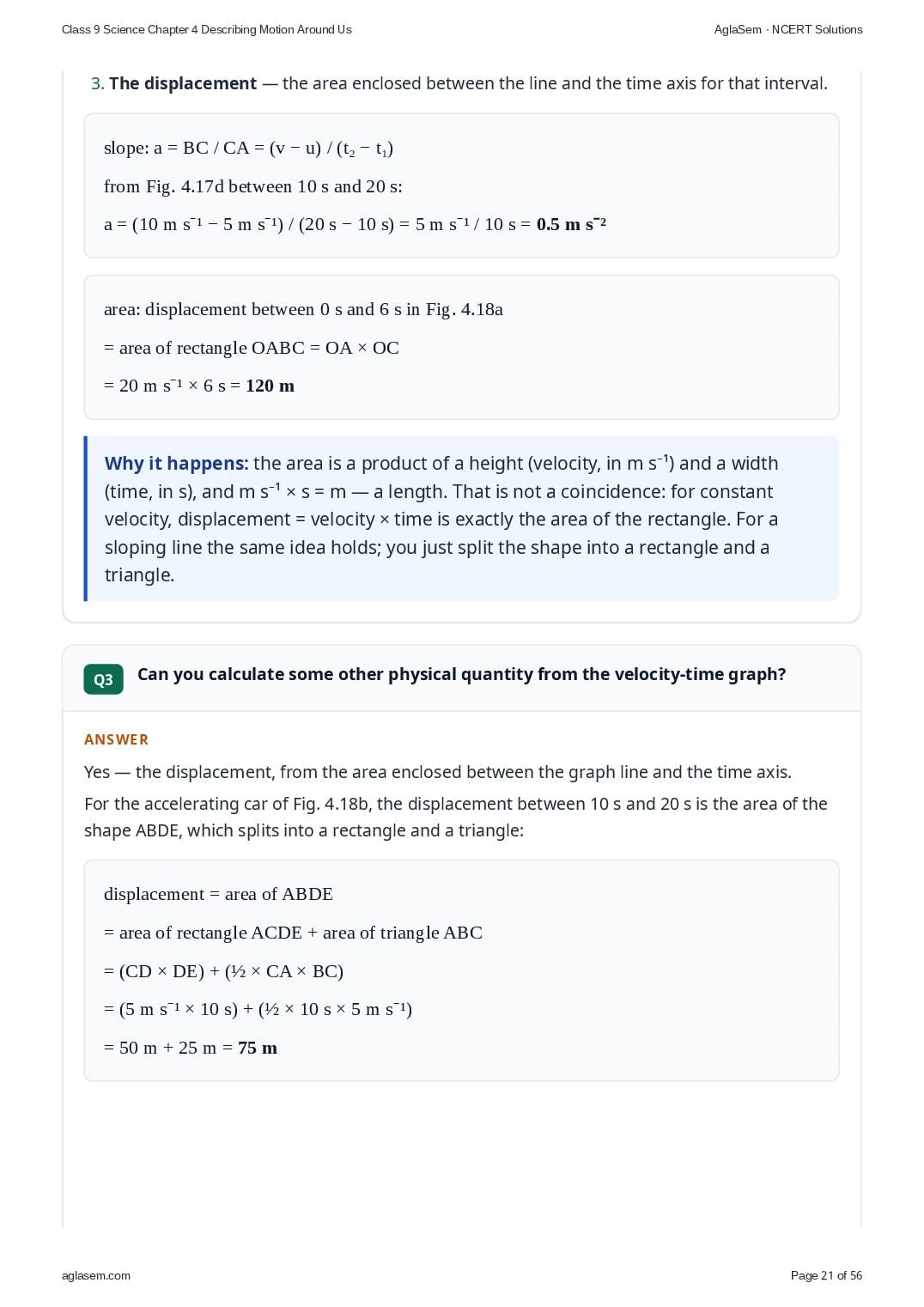Click the '(CD × DE) + (½ × CA × BC)' line
This screenshot has height=1307, width=924.
223,971
